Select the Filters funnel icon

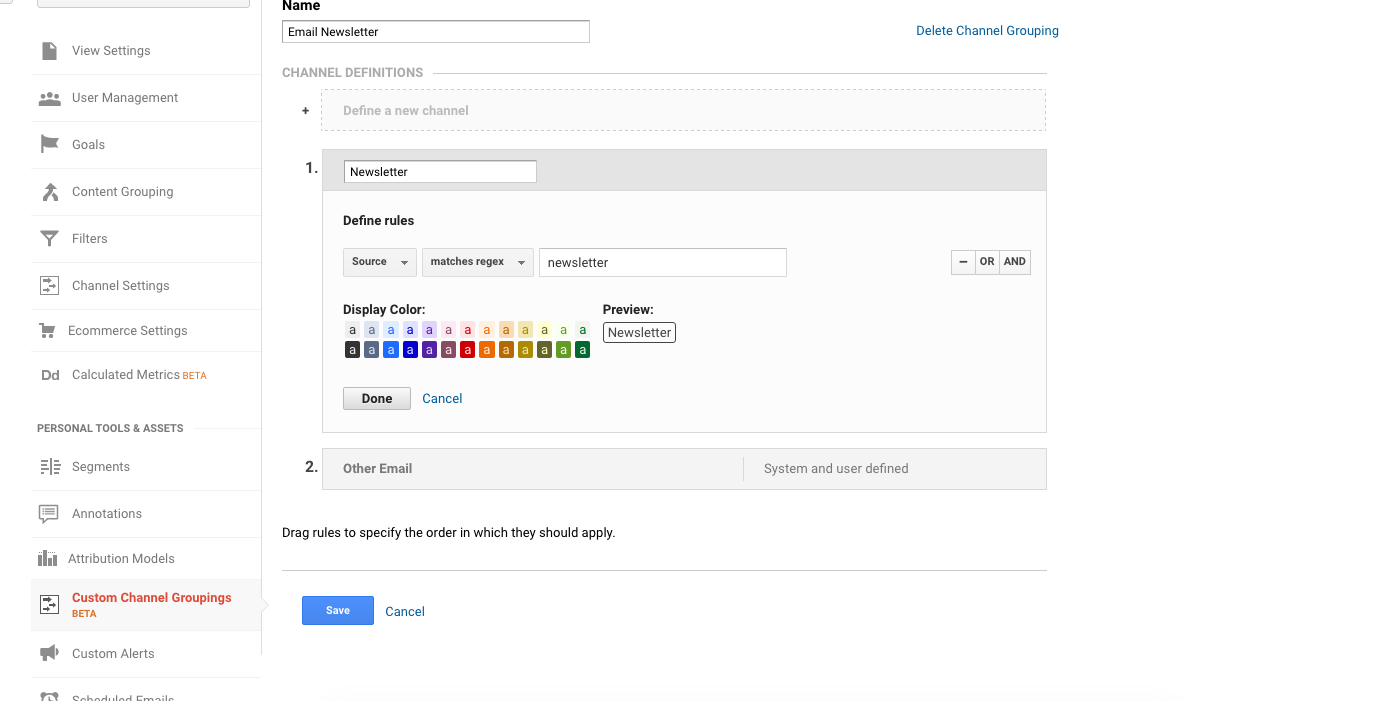coord(49,238)
